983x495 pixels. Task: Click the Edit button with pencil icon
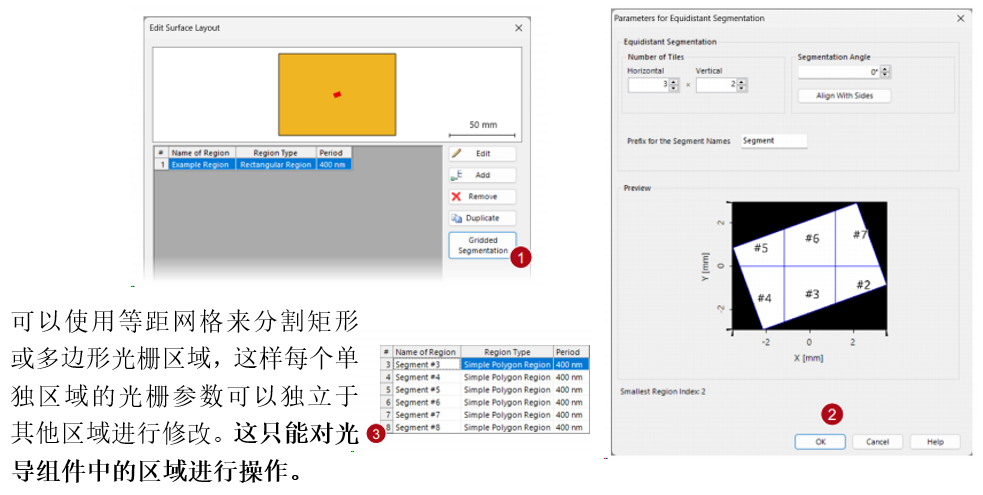click(482, 154)
